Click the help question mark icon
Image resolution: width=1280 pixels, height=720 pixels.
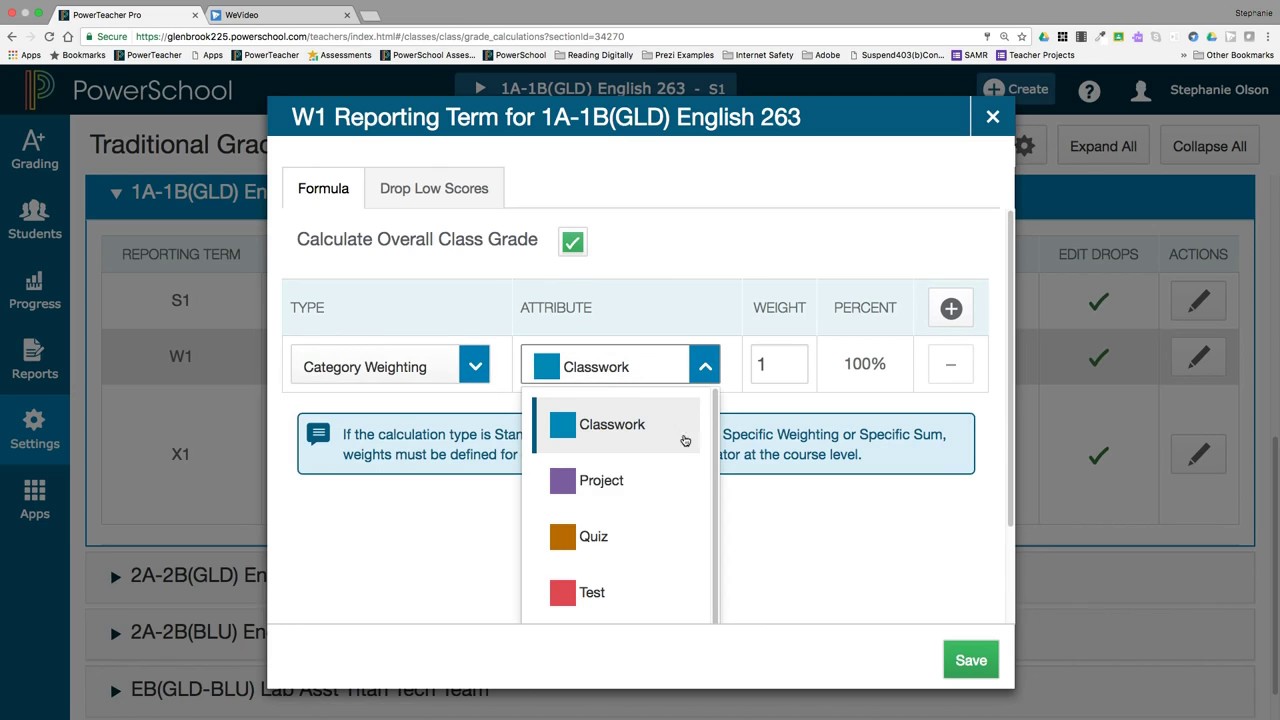(1089, 91)
